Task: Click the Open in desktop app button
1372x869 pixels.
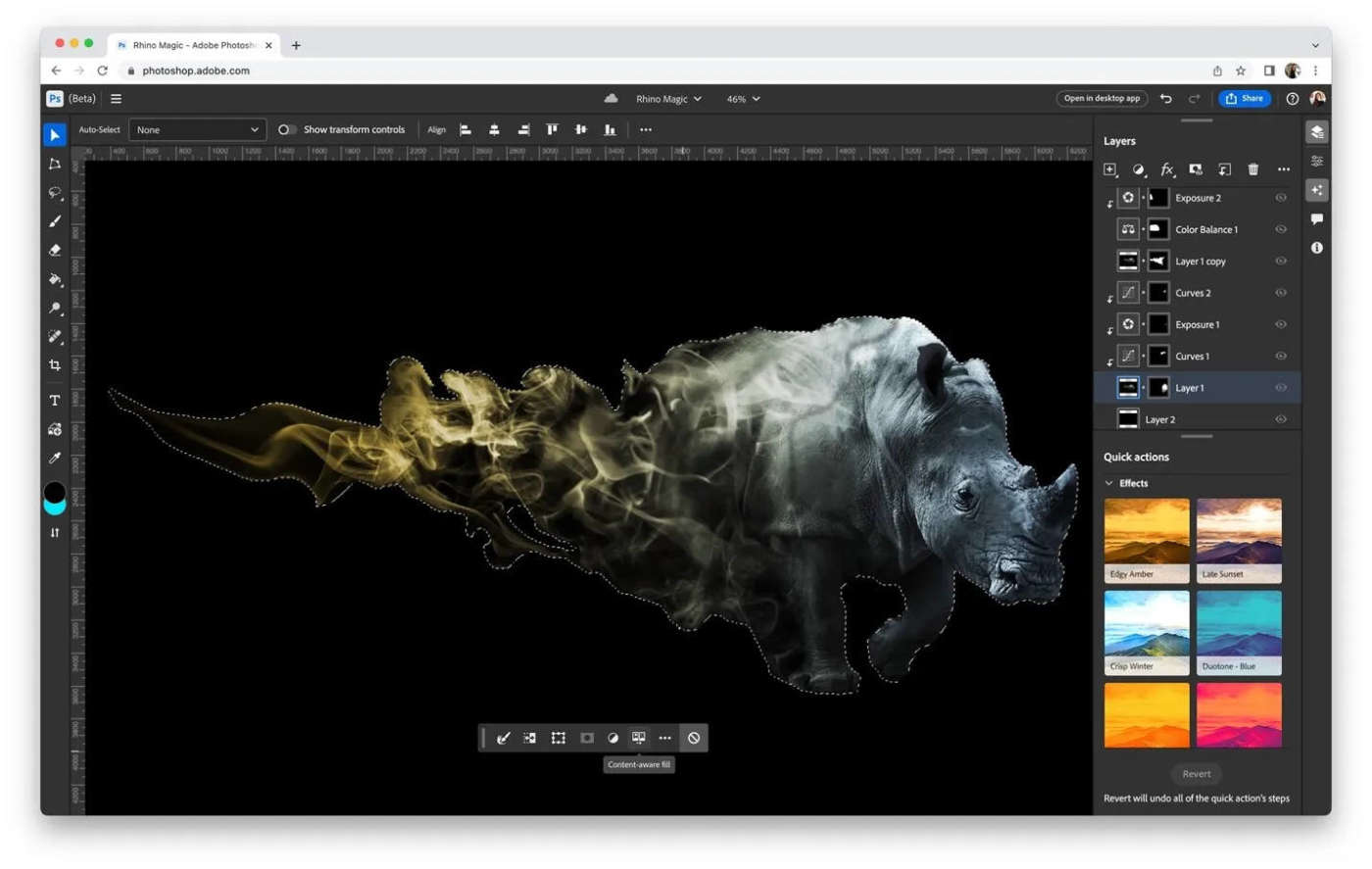Action: (x=1103, y=98)
